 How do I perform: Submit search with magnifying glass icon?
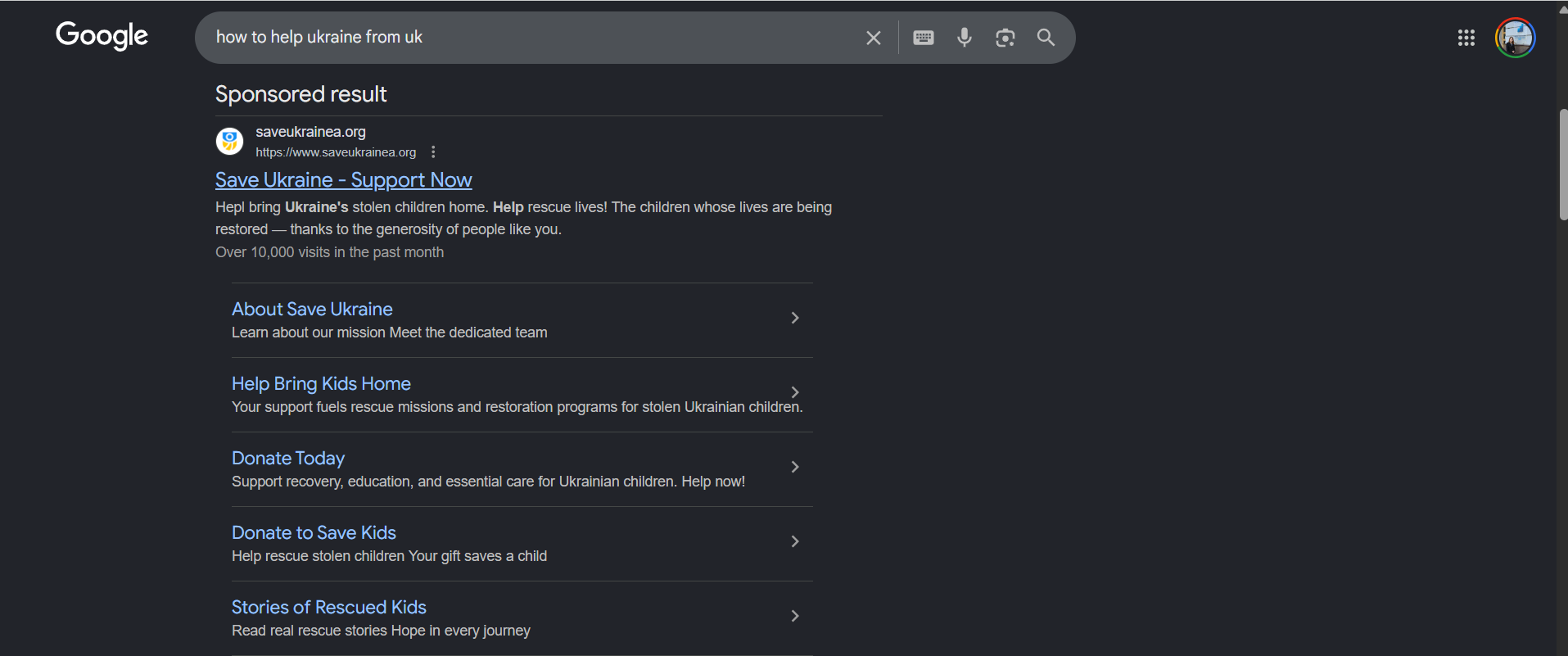[x=1046, y=38]
